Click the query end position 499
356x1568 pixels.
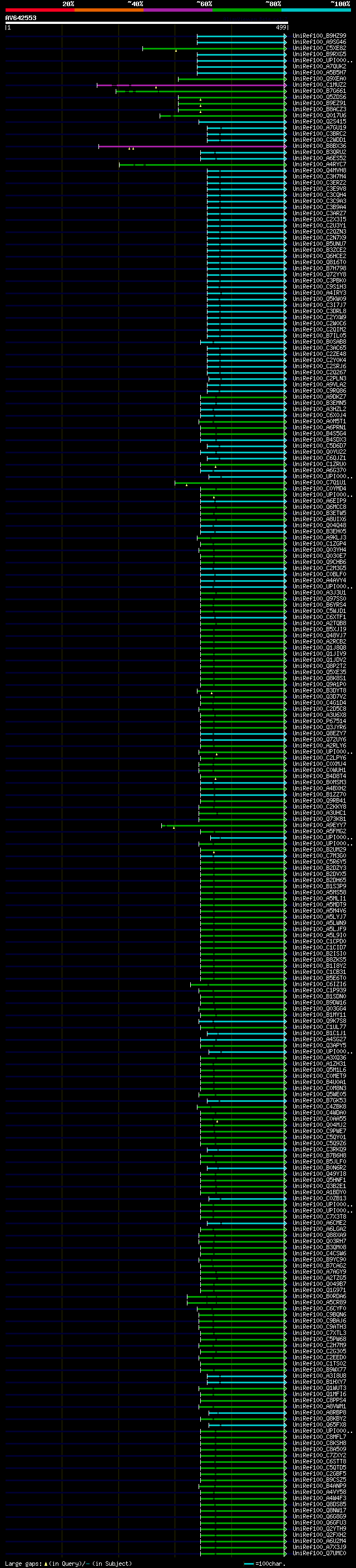click(x=281, y=27)
